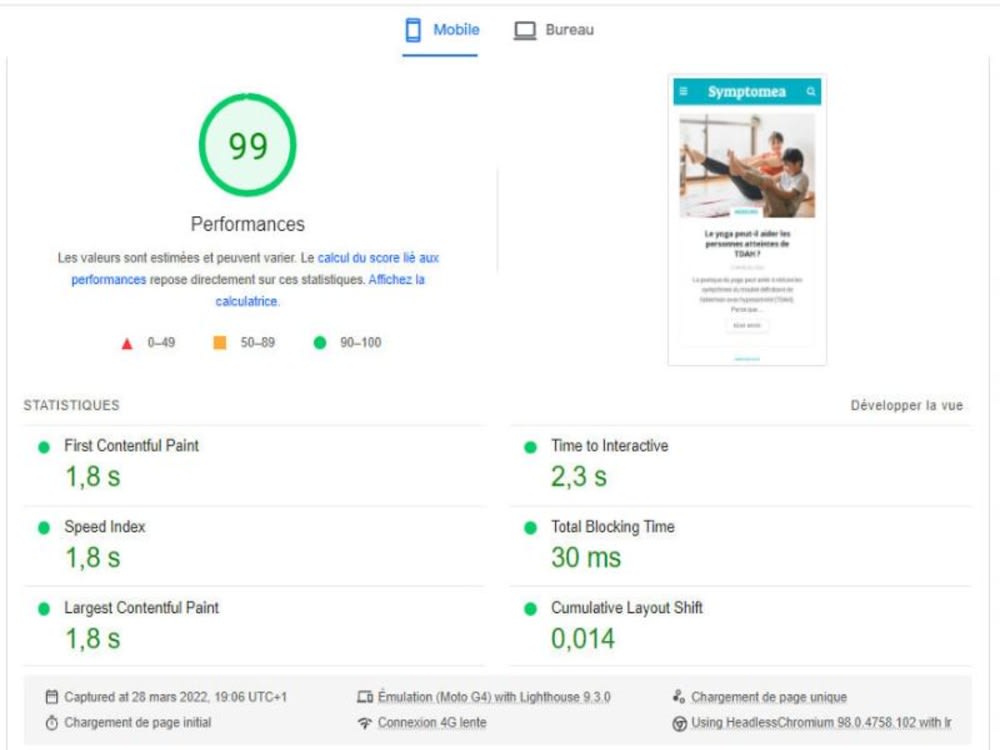The width and height of the screenshot is (1000, 750).
Task: Click the device emulation icon beside Moto G4
Action: pyautogui.click(x=367, y=697)
